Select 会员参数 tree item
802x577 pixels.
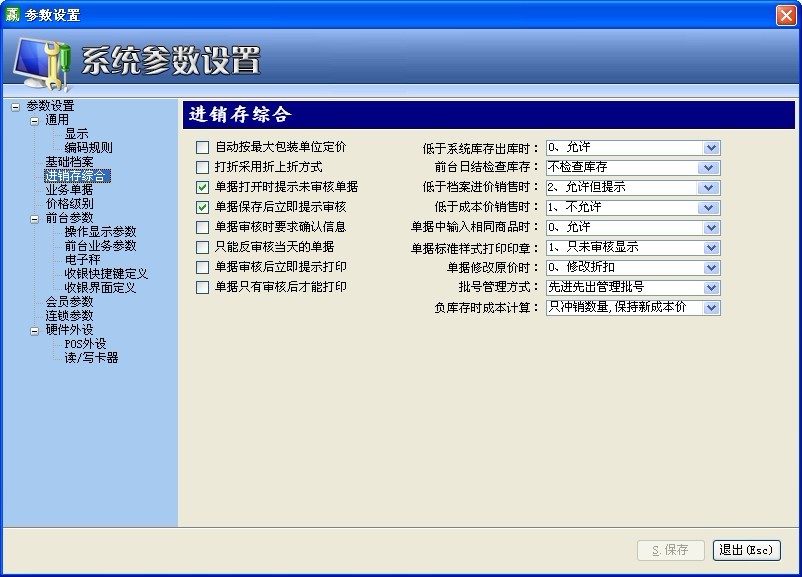pyautogui.click(x=69, y=302)
